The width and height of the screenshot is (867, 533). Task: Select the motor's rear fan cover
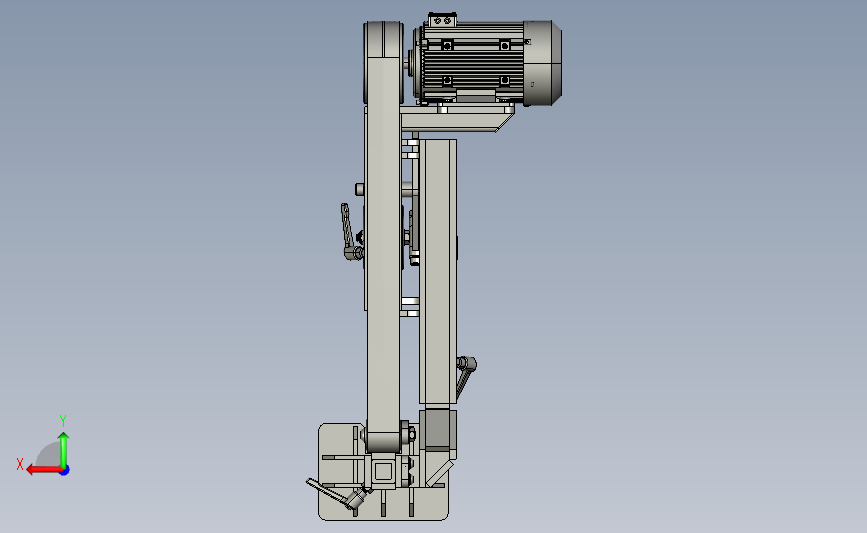[x=542, y=62]
